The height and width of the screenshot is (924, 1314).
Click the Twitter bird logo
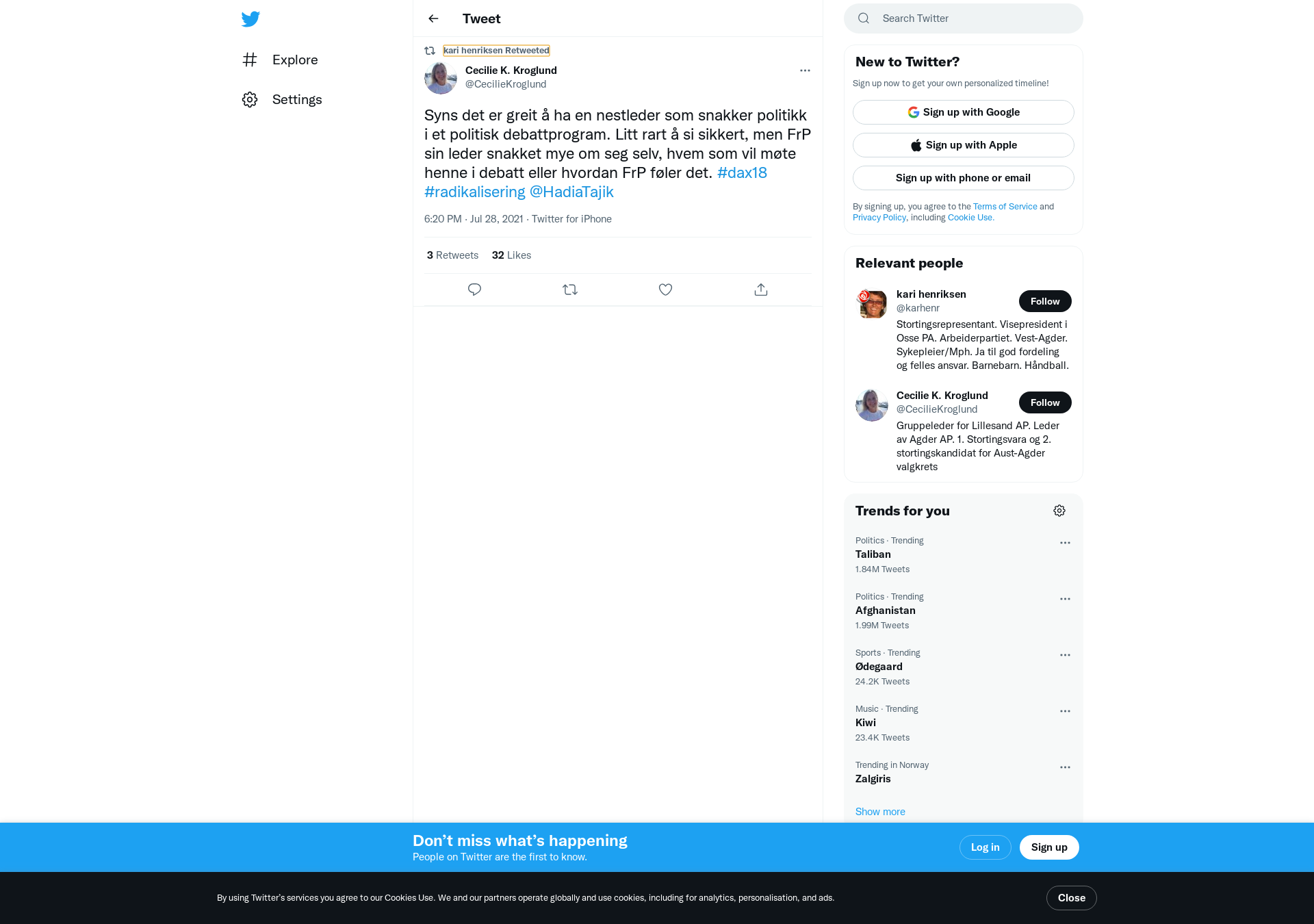(x=250, y=18)
